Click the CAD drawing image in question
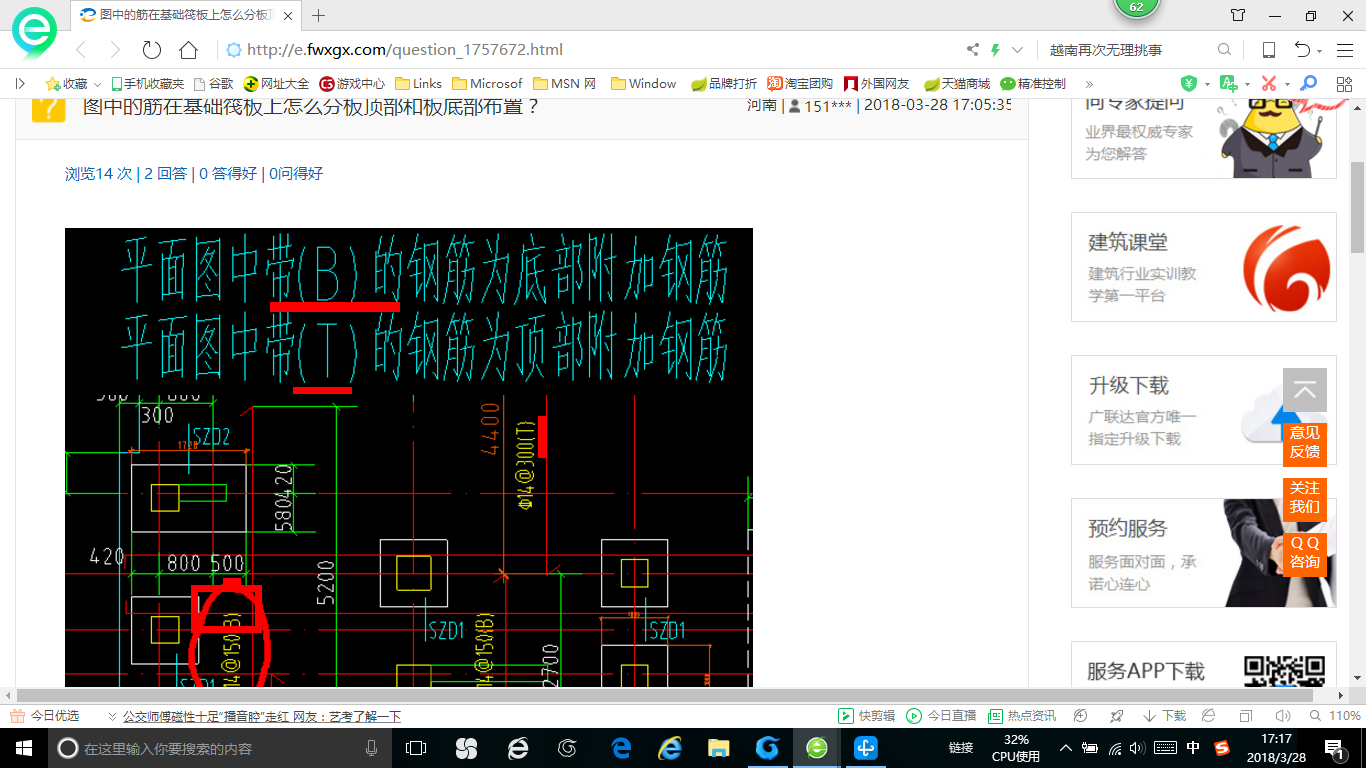The height and width of the screenshot is (768, 1366). (409, 458)
